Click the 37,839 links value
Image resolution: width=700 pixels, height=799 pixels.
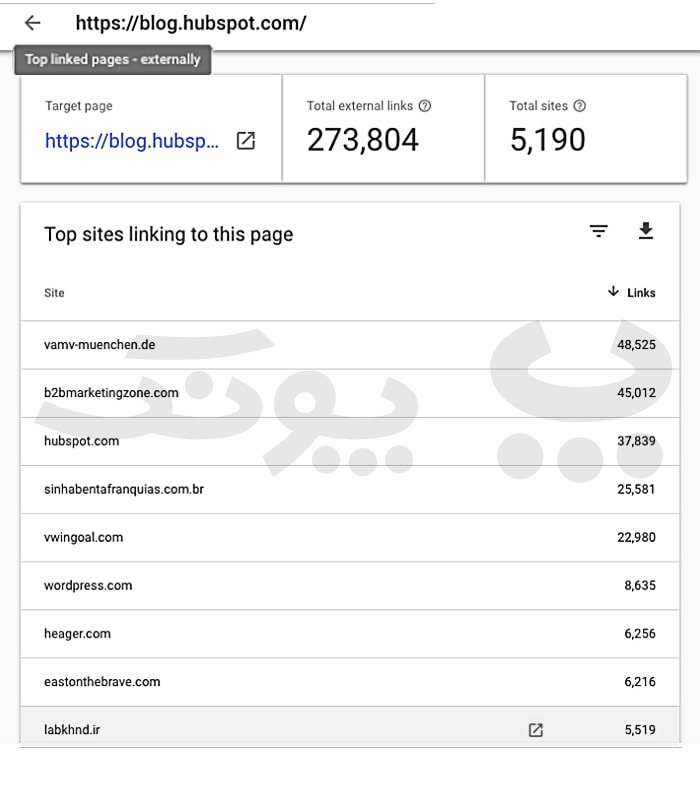636,441
